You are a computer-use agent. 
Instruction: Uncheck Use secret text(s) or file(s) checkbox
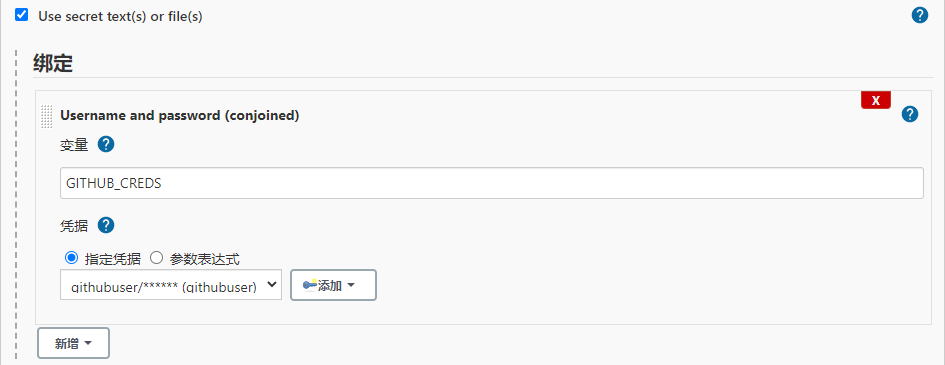click(x=22, y=15)
